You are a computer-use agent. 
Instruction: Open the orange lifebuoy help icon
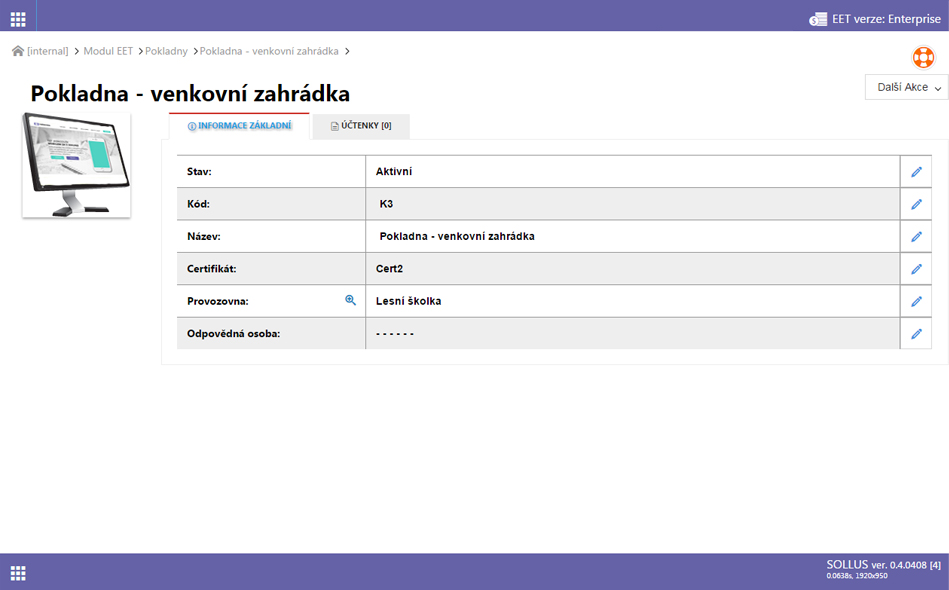pyautogui.click(x=923, y=57)
